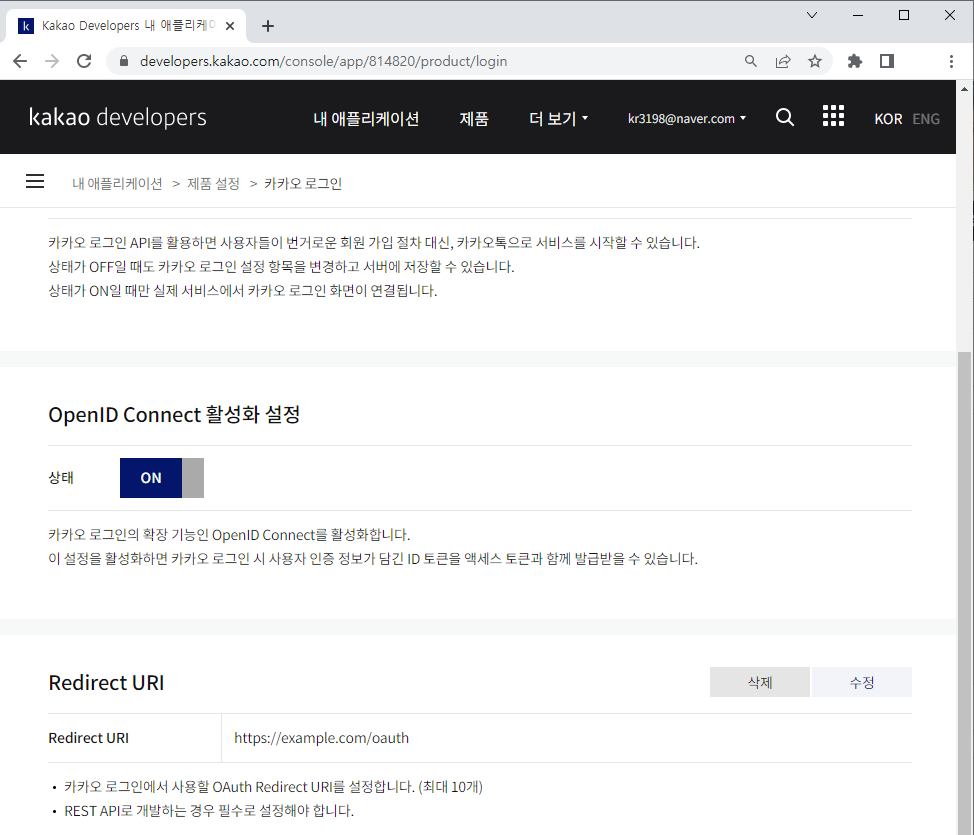
Task: Select the Kakao Developers browser tab
Action: pos(126,25)
